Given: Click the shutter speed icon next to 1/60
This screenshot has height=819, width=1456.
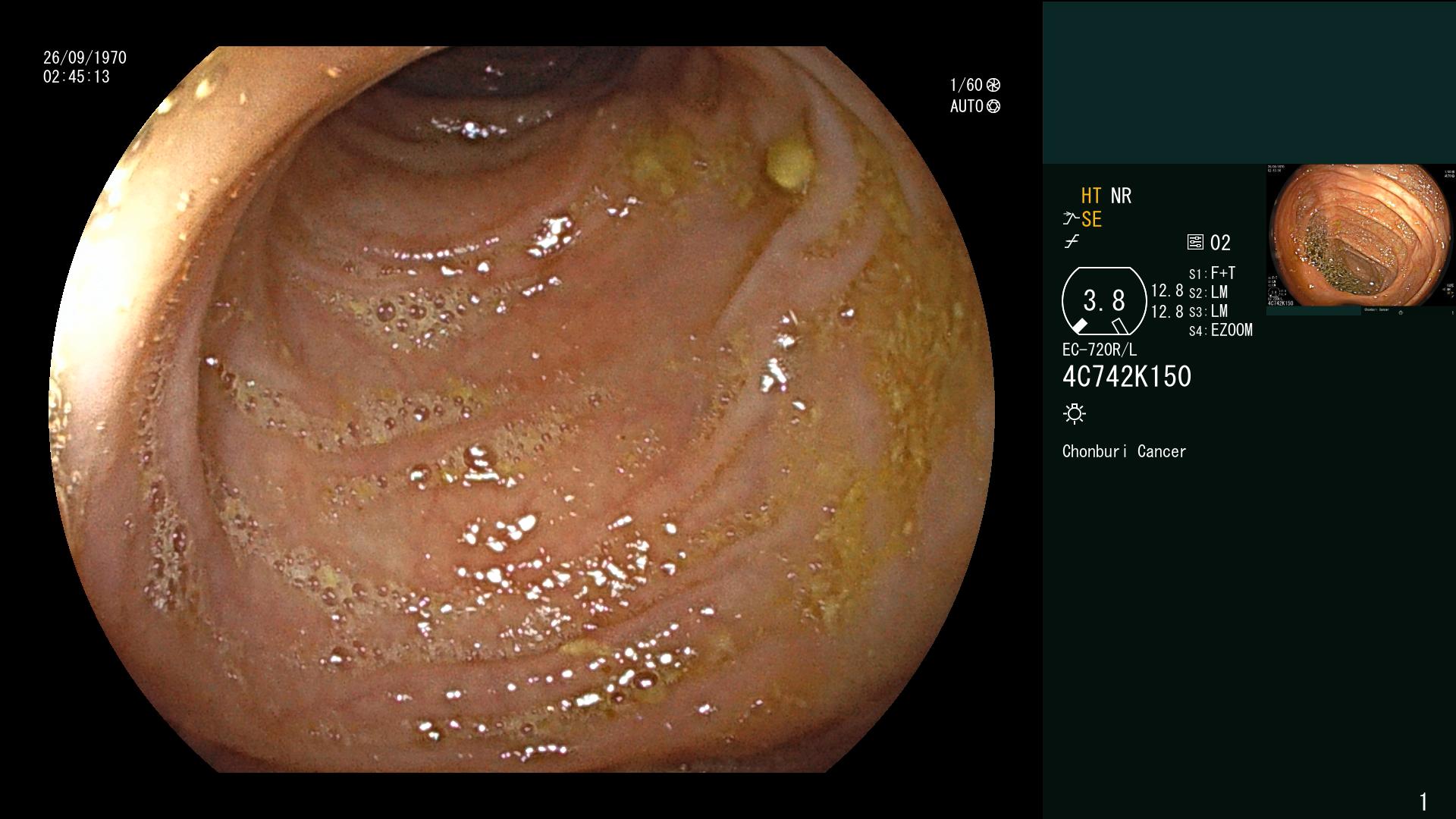Looking at the screenshot, I should tap(993, 85).
